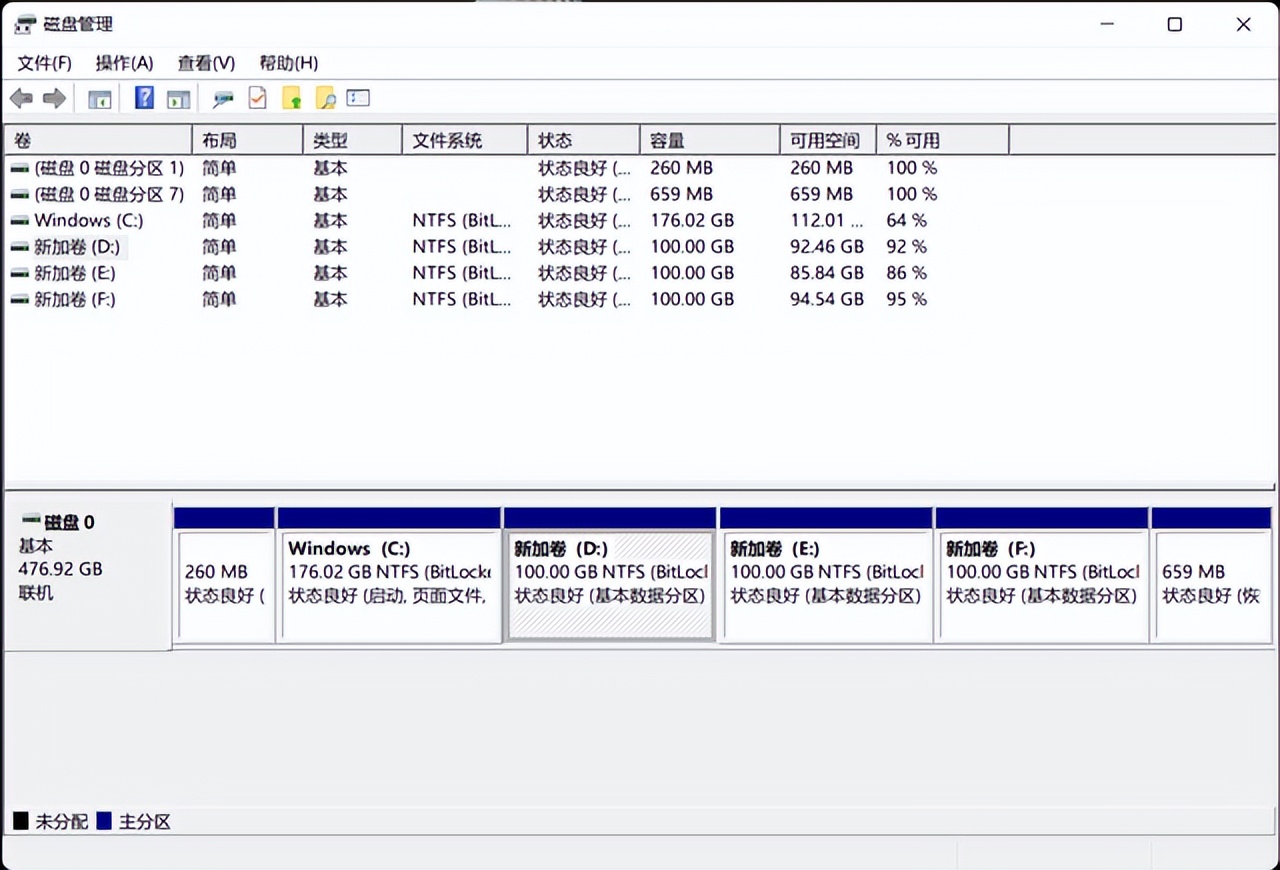Click the Forward arrow toolbar icon
Image resolution: width=1280 pixels, height=870 pixels.
point(54,98)
